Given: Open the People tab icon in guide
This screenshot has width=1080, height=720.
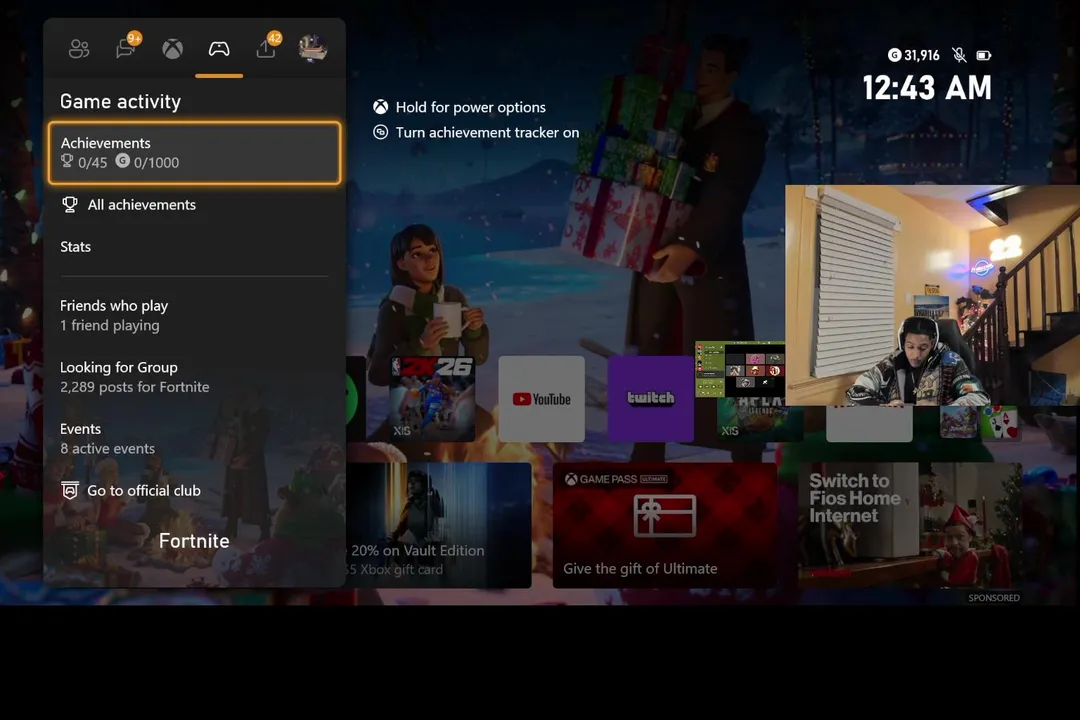Looking at the screenshot, I should coord(79,49).
